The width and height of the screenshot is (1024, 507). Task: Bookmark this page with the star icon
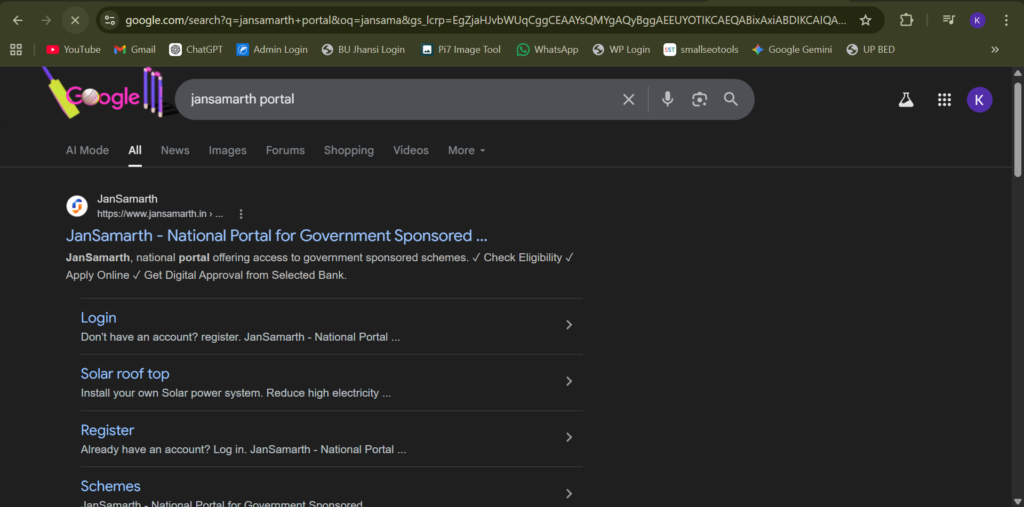coord(865,20)
